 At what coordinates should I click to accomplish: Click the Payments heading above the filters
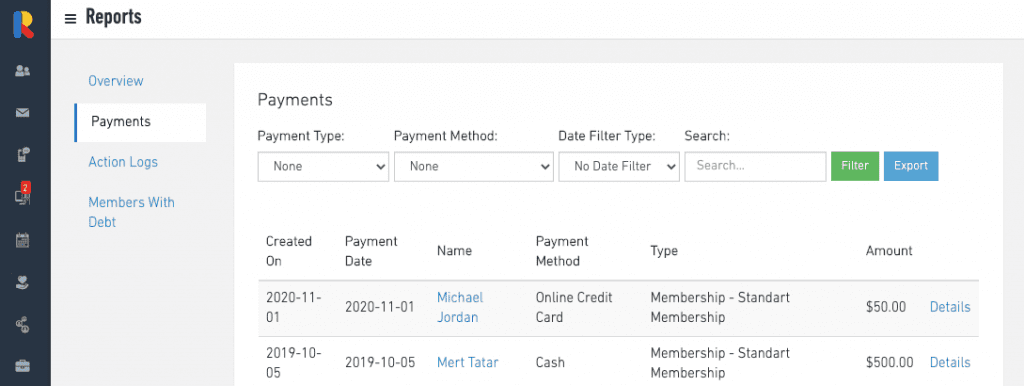point(295,100)
